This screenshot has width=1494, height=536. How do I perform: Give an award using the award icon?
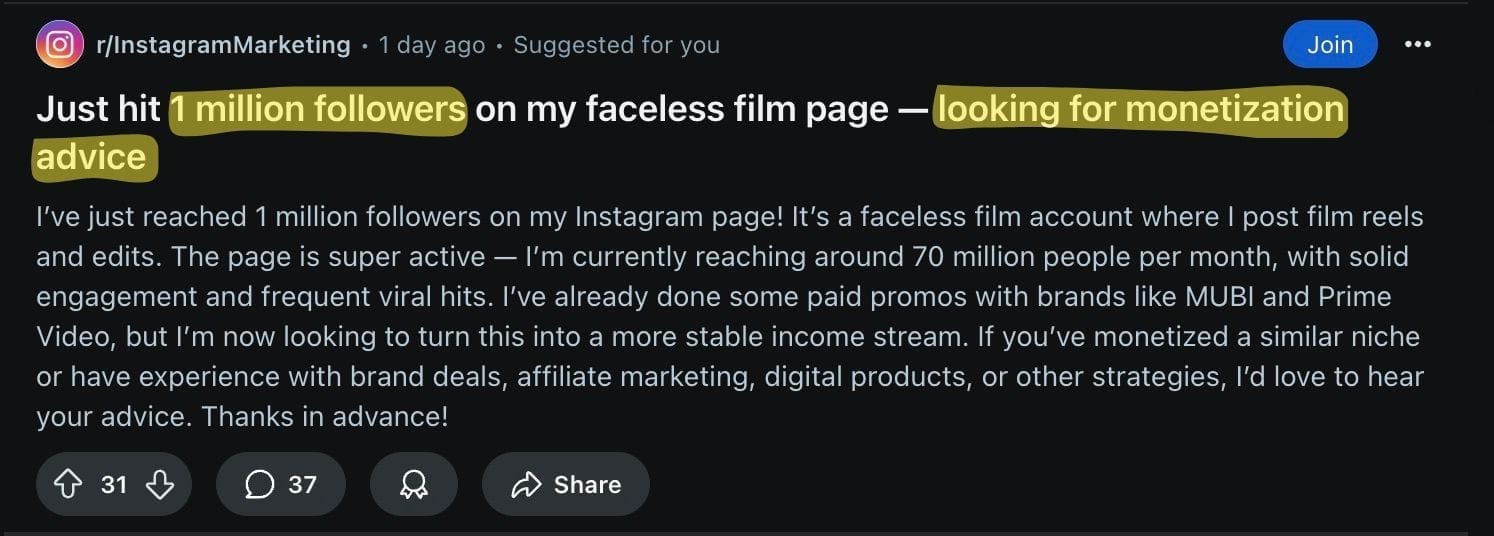pos(413,485)
